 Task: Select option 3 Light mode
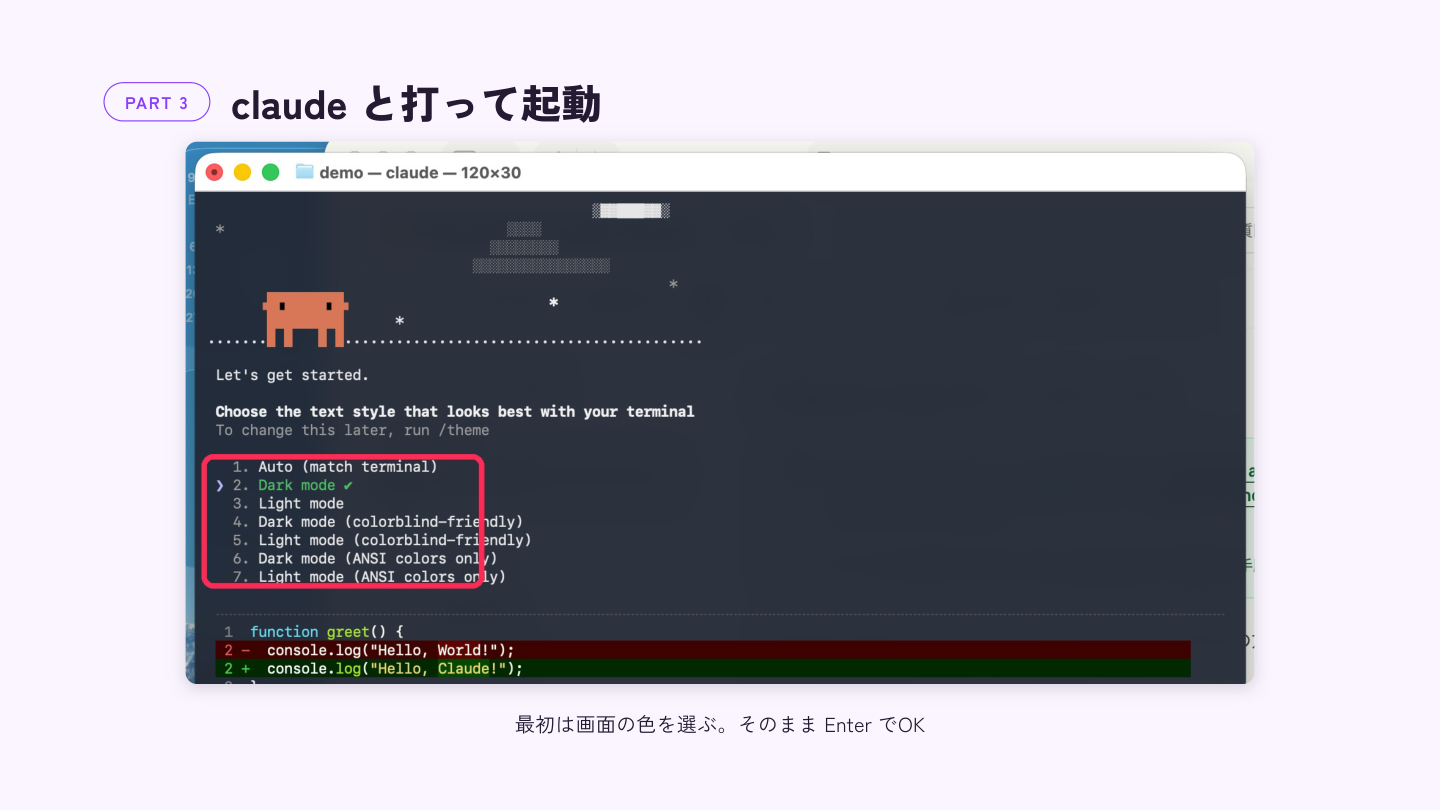point(288,503)
